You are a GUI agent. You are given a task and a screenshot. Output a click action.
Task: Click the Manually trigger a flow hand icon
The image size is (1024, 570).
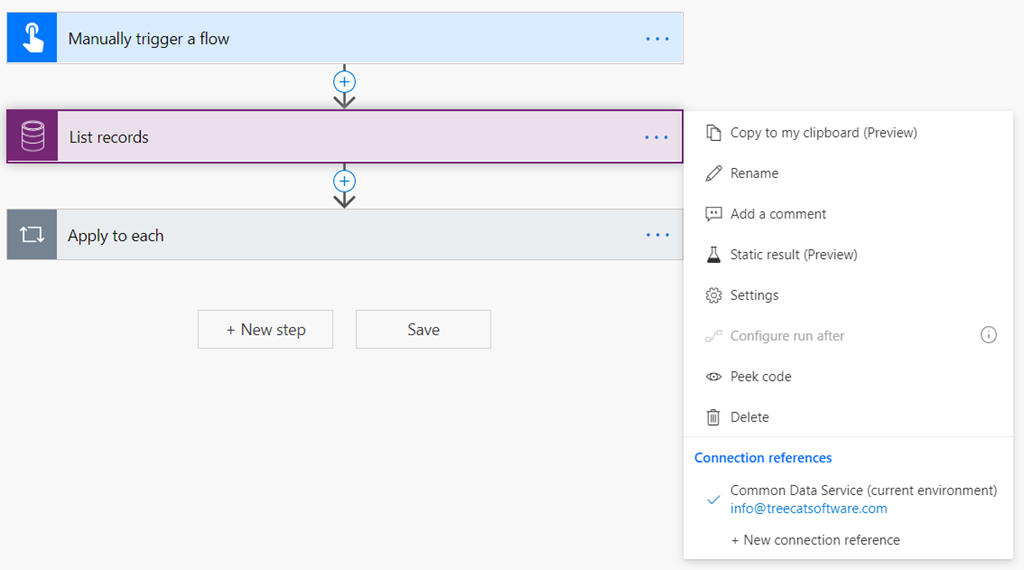tap(32, 39)
